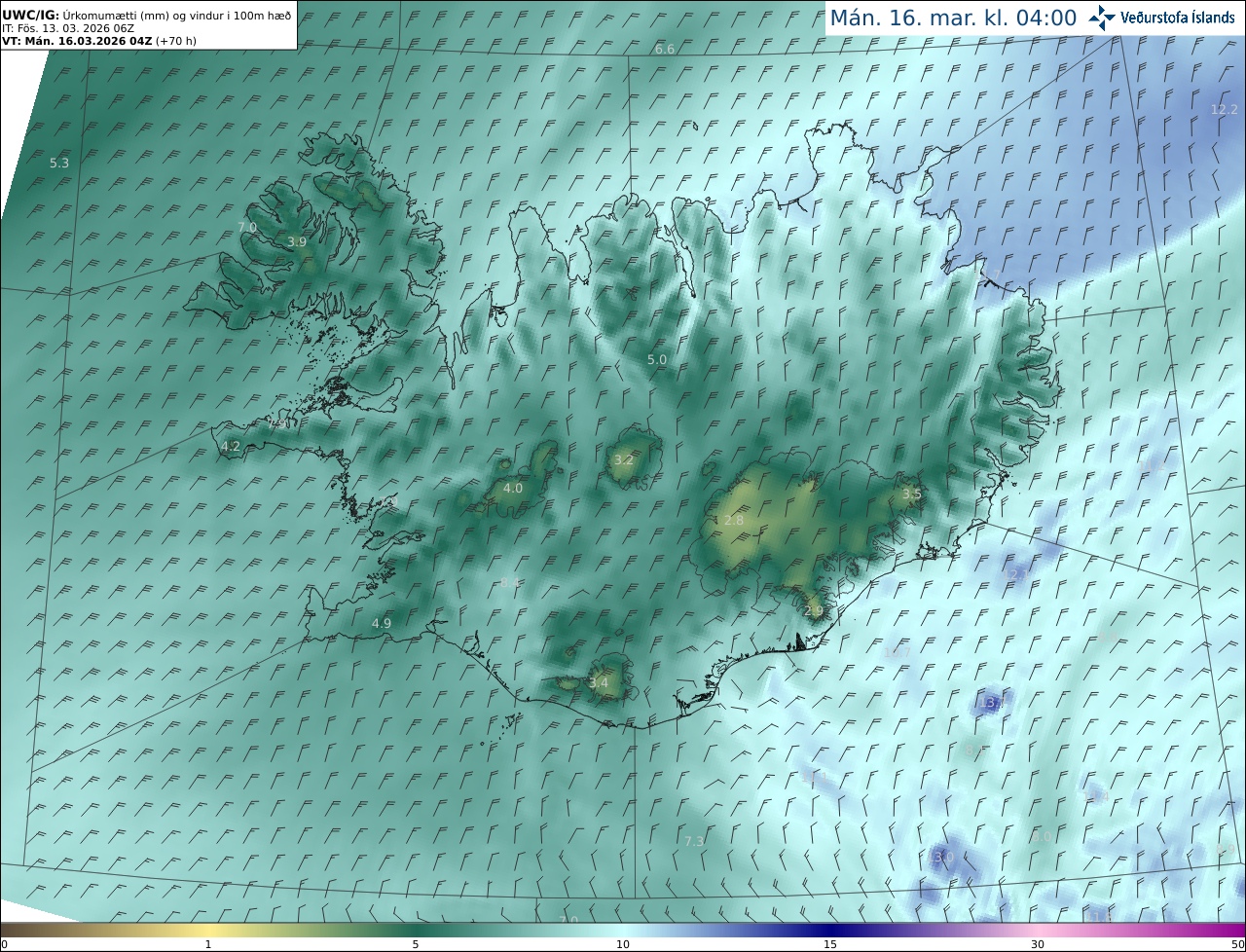1246x952 pixels.
Task: Click the 'Mán. 16. mar. kl. 04:00' date label
Action: click(953, 18)
